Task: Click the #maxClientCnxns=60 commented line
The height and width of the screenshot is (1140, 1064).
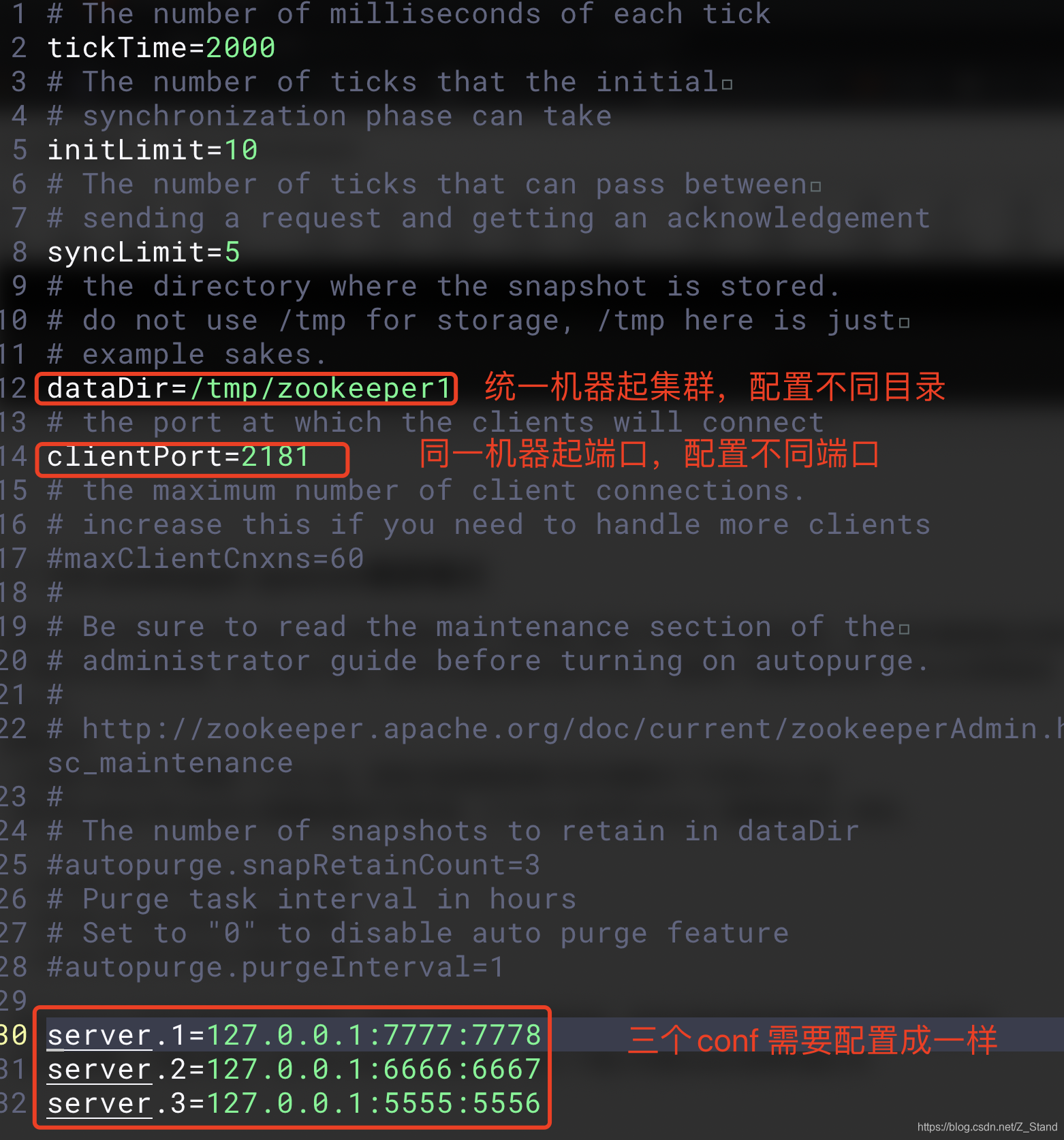Action: coord(206,558)
